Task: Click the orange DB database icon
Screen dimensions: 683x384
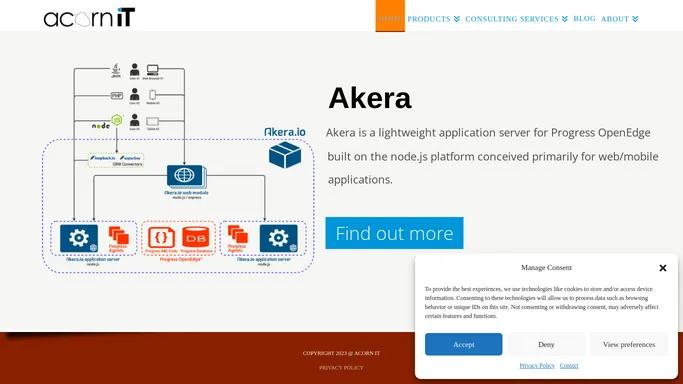Action: click(196, 238)
